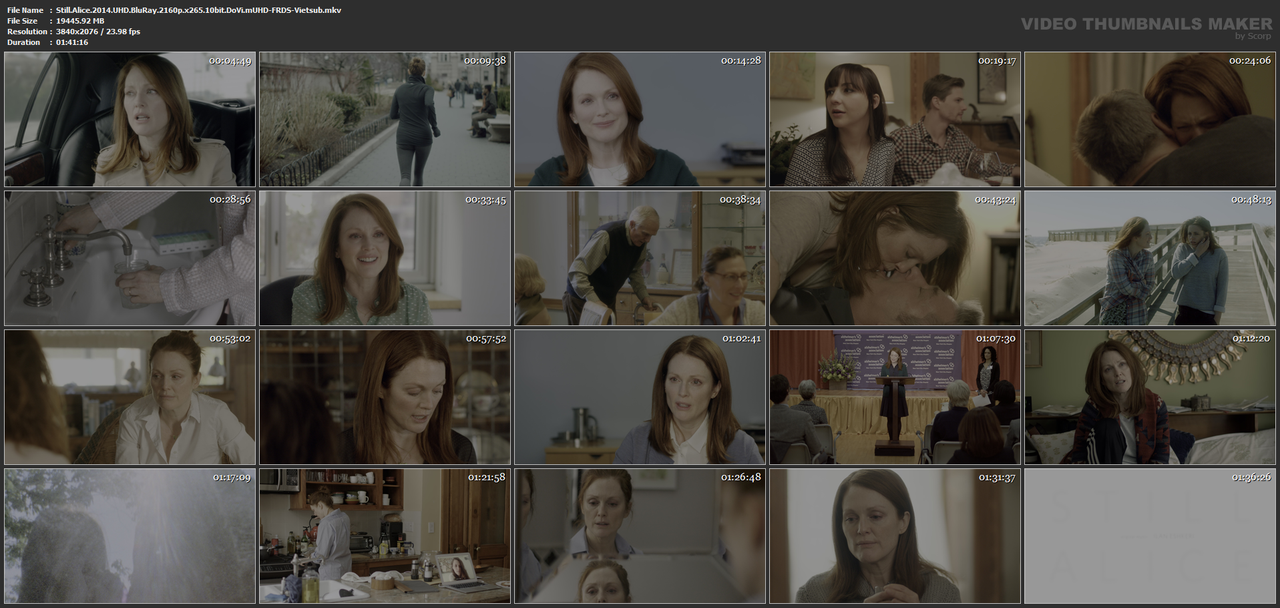The width and height of the screenshot is (1280, 608).
Task: Select the thumbnail at 00:53:02
Action: [x=130, y=397]
